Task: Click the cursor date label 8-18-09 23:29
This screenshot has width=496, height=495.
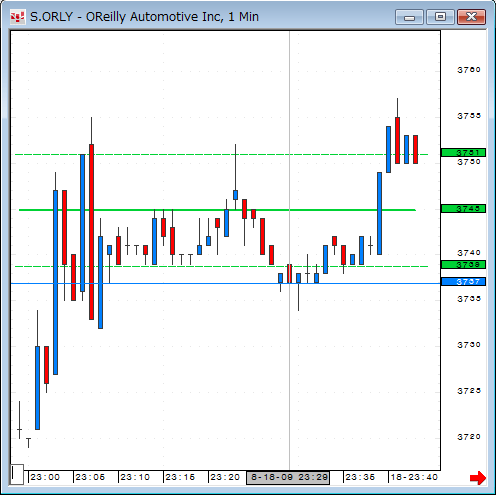Action: point(288,478)
